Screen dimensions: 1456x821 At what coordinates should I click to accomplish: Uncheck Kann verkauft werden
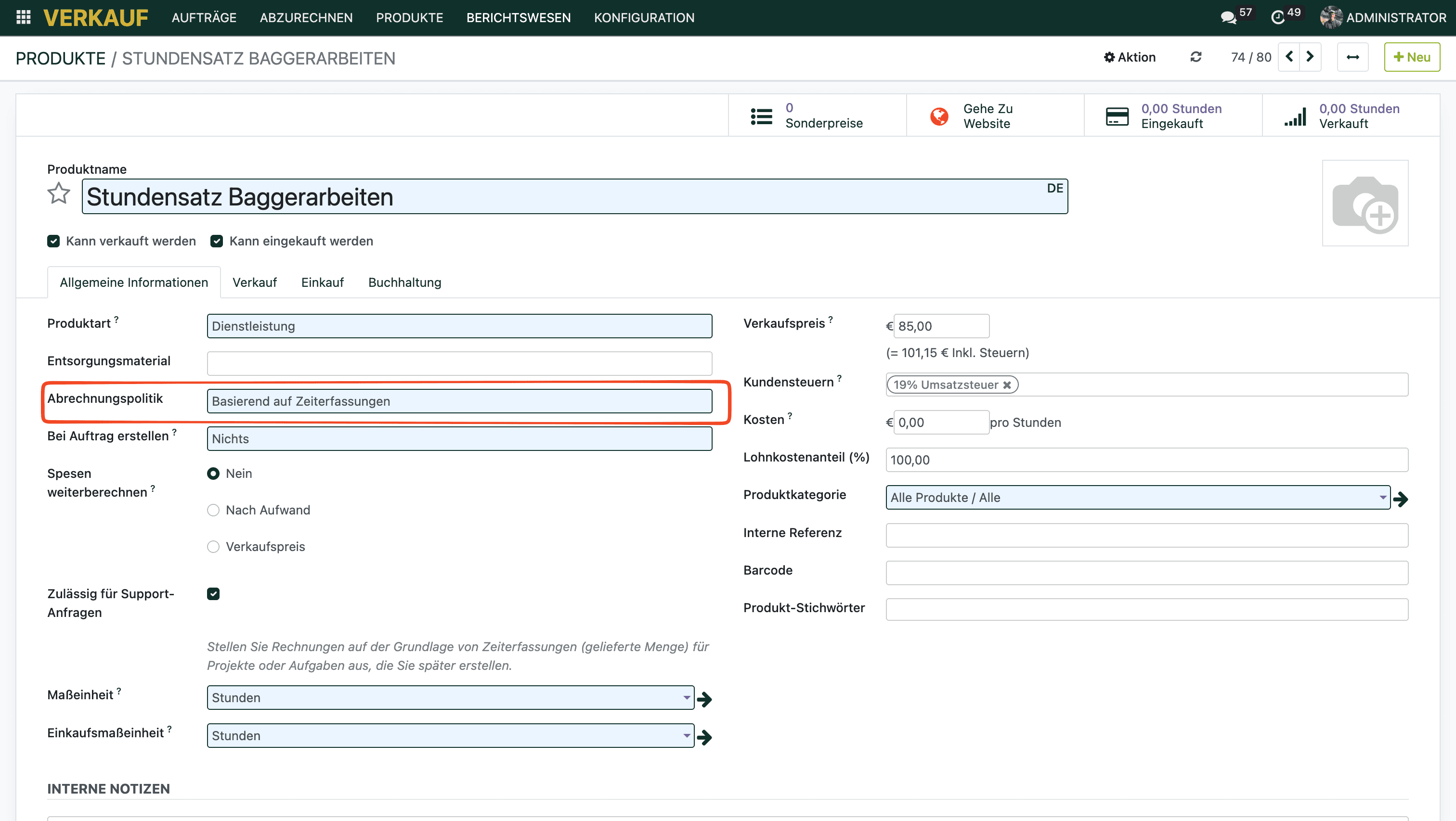pos(54,241)
